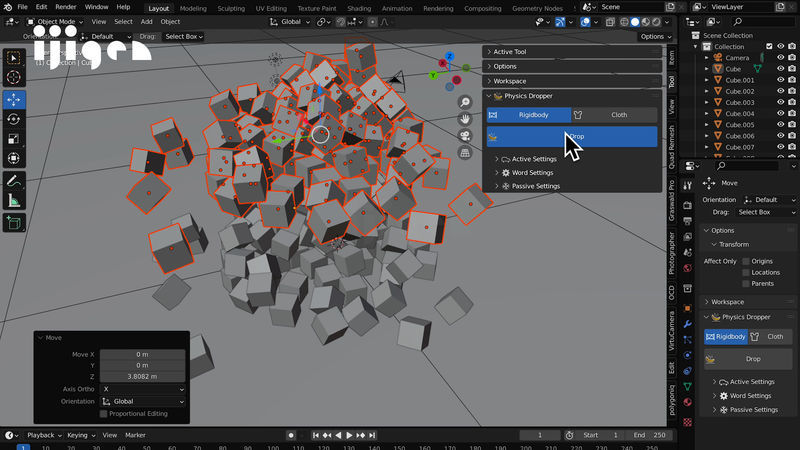Select the Cursor tool

[14, 78]
